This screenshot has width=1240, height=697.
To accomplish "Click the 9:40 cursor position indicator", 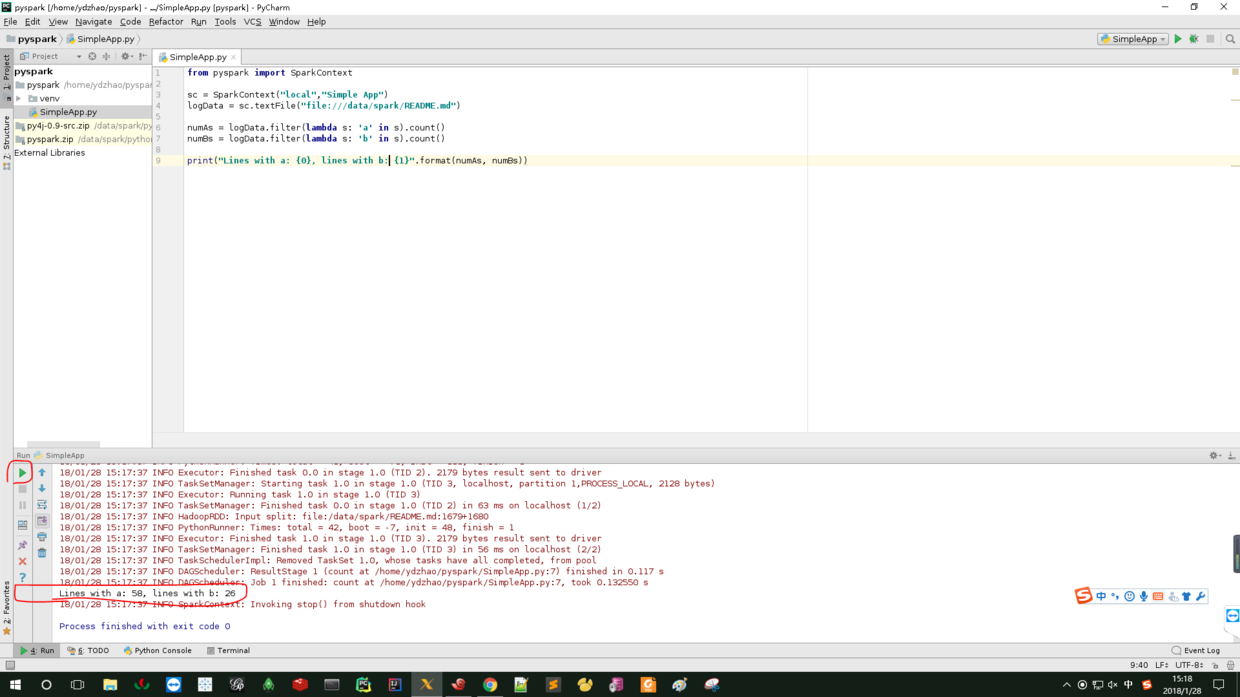I will pos(1138,665).
